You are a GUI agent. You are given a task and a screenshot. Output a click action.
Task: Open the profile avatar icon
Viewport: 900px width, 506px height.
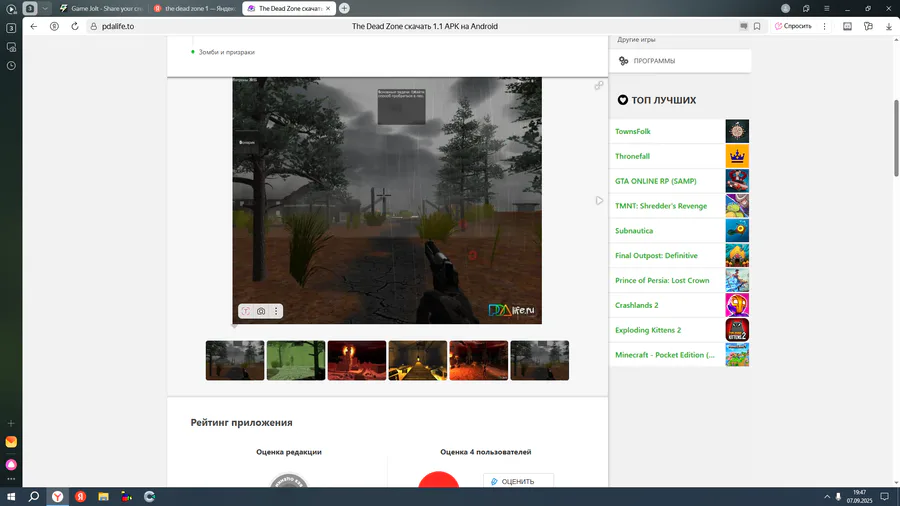[785, 9]
